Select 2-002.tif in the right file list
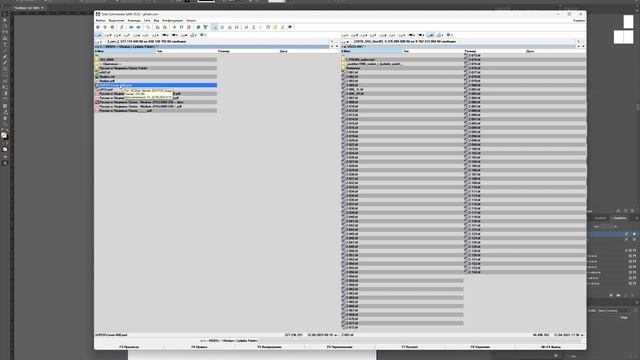Image resolution: width=640 pixels, height=360 pixels. click(402, 77)
